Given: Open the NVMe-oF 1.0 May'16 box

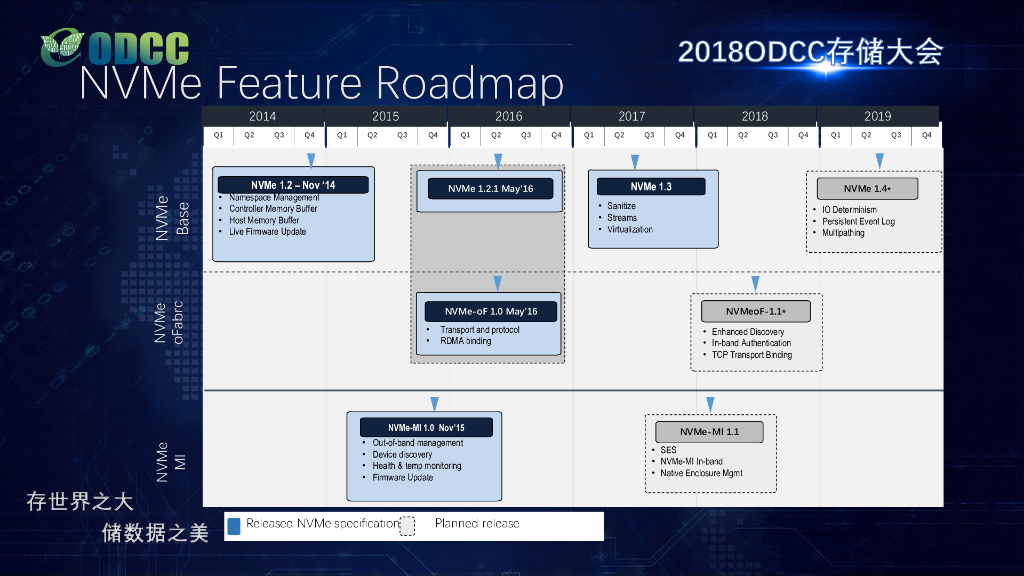Looking at the screenshot, I should [x=493, y=310].
